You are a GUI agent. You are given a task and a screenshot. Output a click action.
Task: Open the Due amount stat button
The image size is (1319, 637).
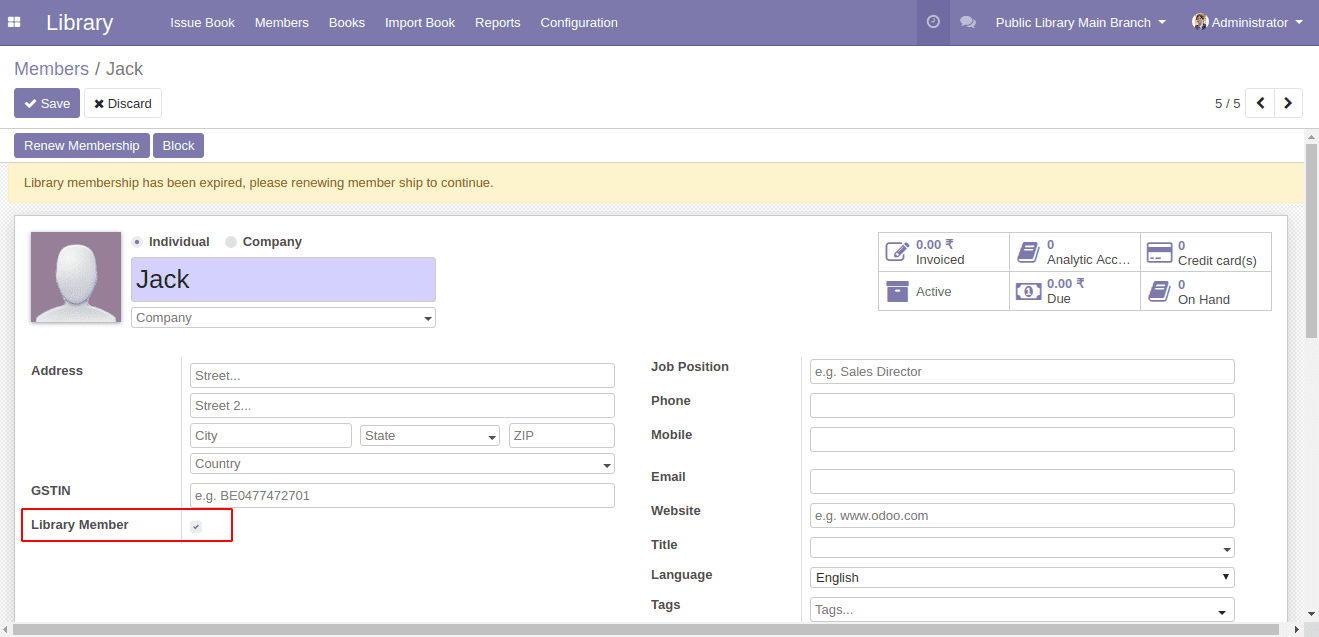tap(1075, 291)
